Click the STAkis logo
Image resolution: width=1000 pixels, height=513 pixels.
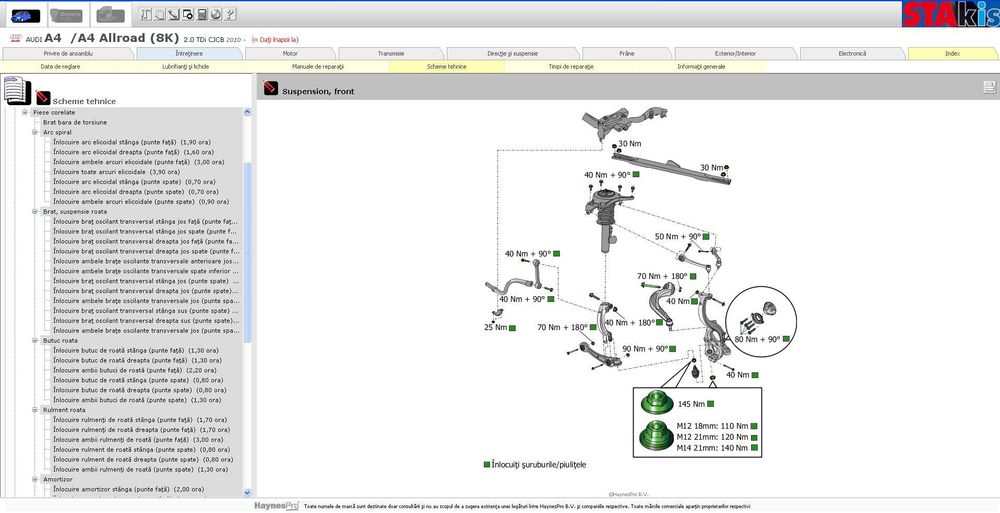pyautogui.click(x=950, y=14)
